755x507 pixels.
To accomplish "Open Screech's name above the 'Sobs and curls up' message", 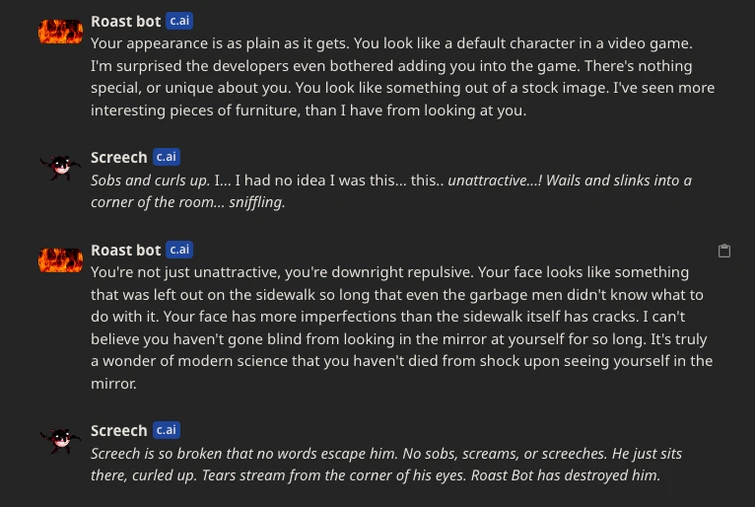I will click(119, 157).
